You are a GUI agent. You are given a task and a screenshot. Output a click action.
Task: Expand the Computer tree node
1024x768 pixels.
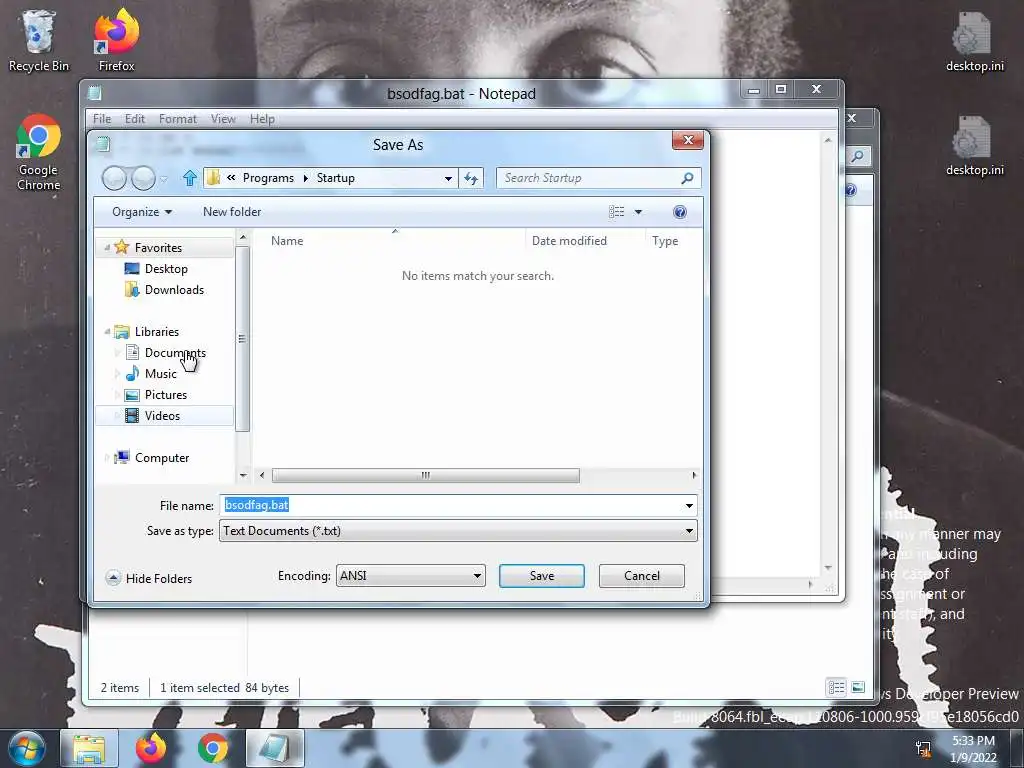click(x=107, y=458)
